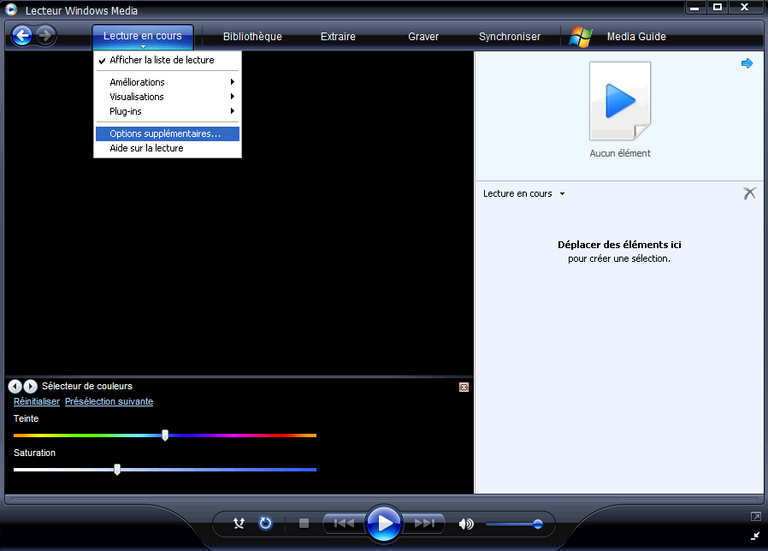Click the blue arrow atop the playlist pane
Viewport: 768px width, 551px height.
[746, 63]
